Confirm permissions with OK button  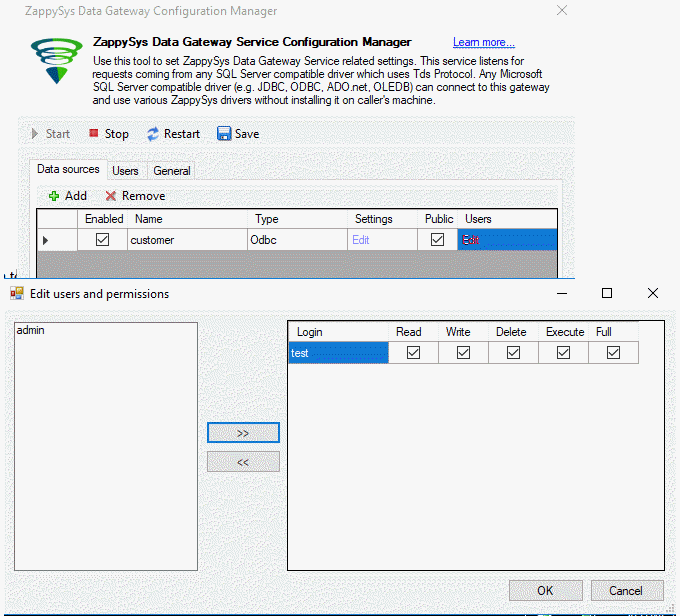(x=546, y=590)
